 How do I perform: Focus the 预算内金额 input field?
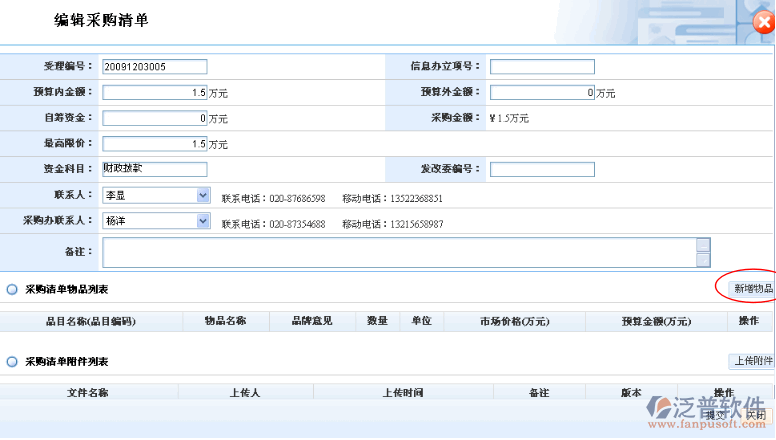click(154, 93)
